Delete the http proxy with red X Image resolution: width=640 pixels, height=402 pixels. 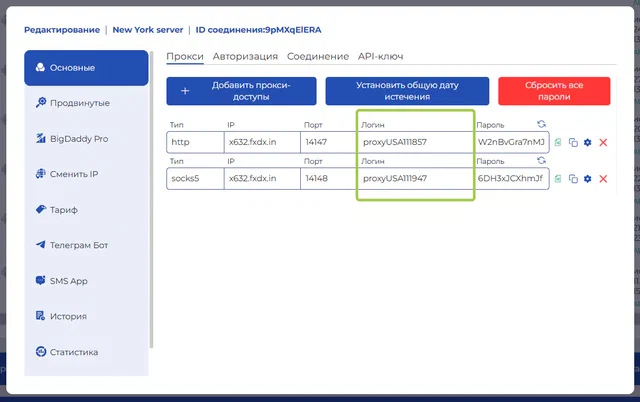pyautogui.click(x=603, y=142)
